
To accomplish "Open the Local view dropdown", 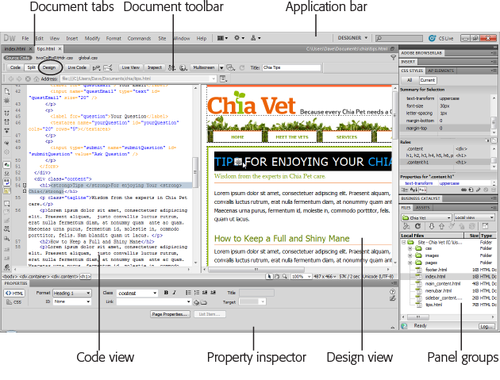I will coord(474,218).
